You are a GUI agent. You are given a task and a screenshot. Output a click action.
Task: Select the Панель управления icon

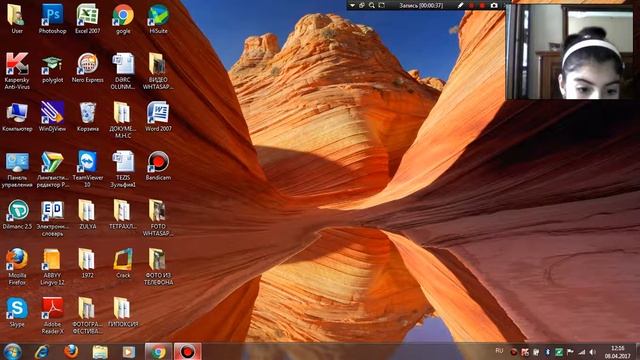coord(17,169)
